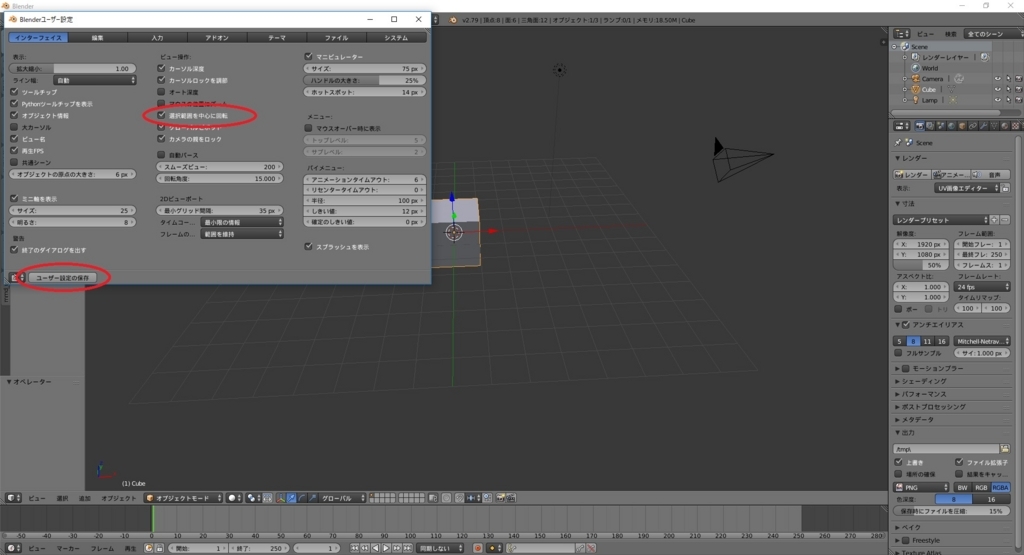The image size is (1024, 555).
Task: Open the UV画像エディター display dropdown
Action: coord(967,188)
